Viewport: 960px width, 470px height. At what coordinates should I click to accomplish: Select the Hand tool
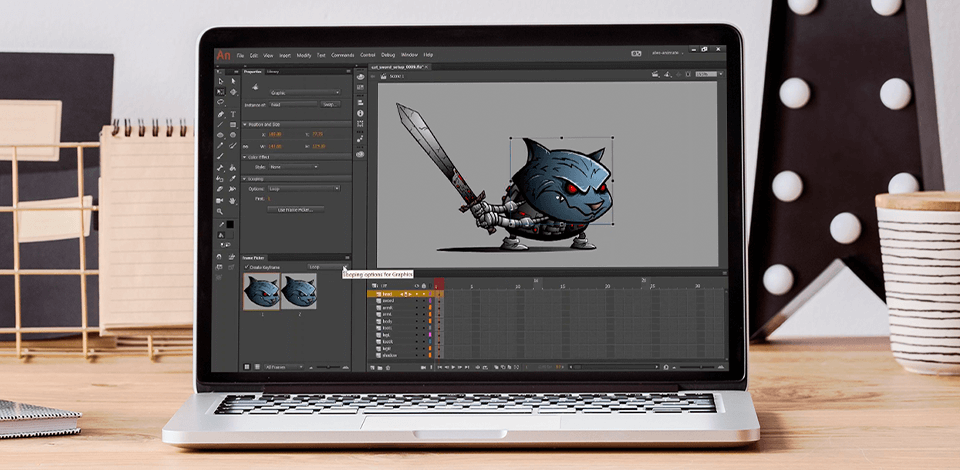(x=233, y=201)
